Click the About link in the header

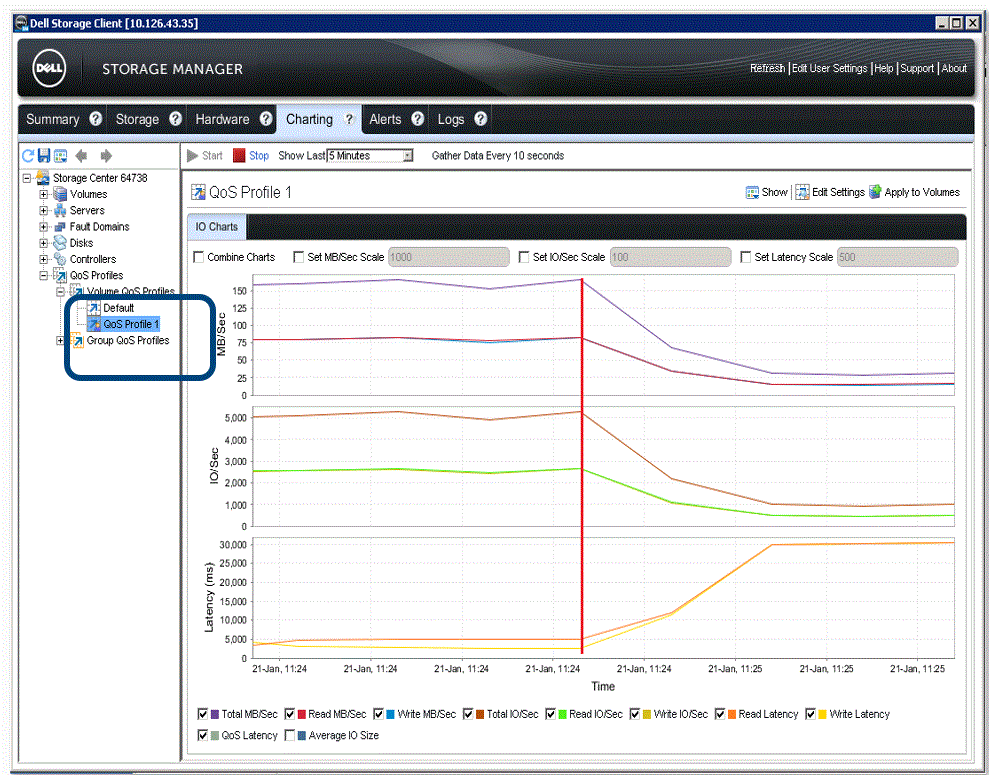954,68
